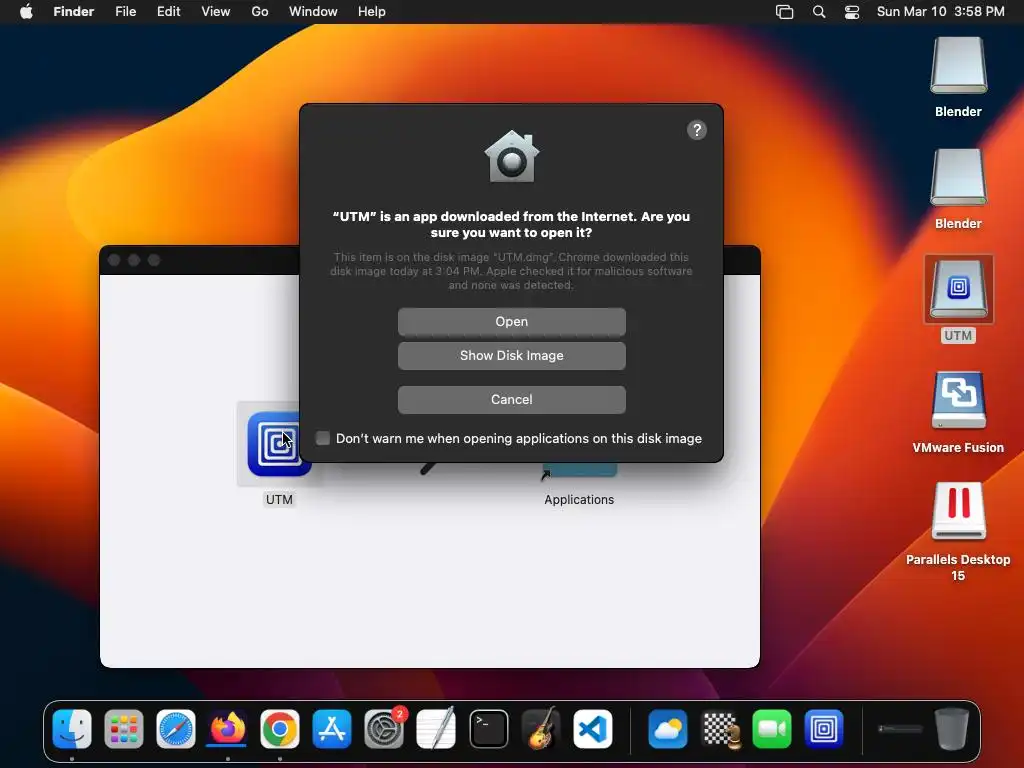This screenshot has height=768, width=1024.
Task: Launch Google Chrome from the Dock
Action: [x=280, y=729]
